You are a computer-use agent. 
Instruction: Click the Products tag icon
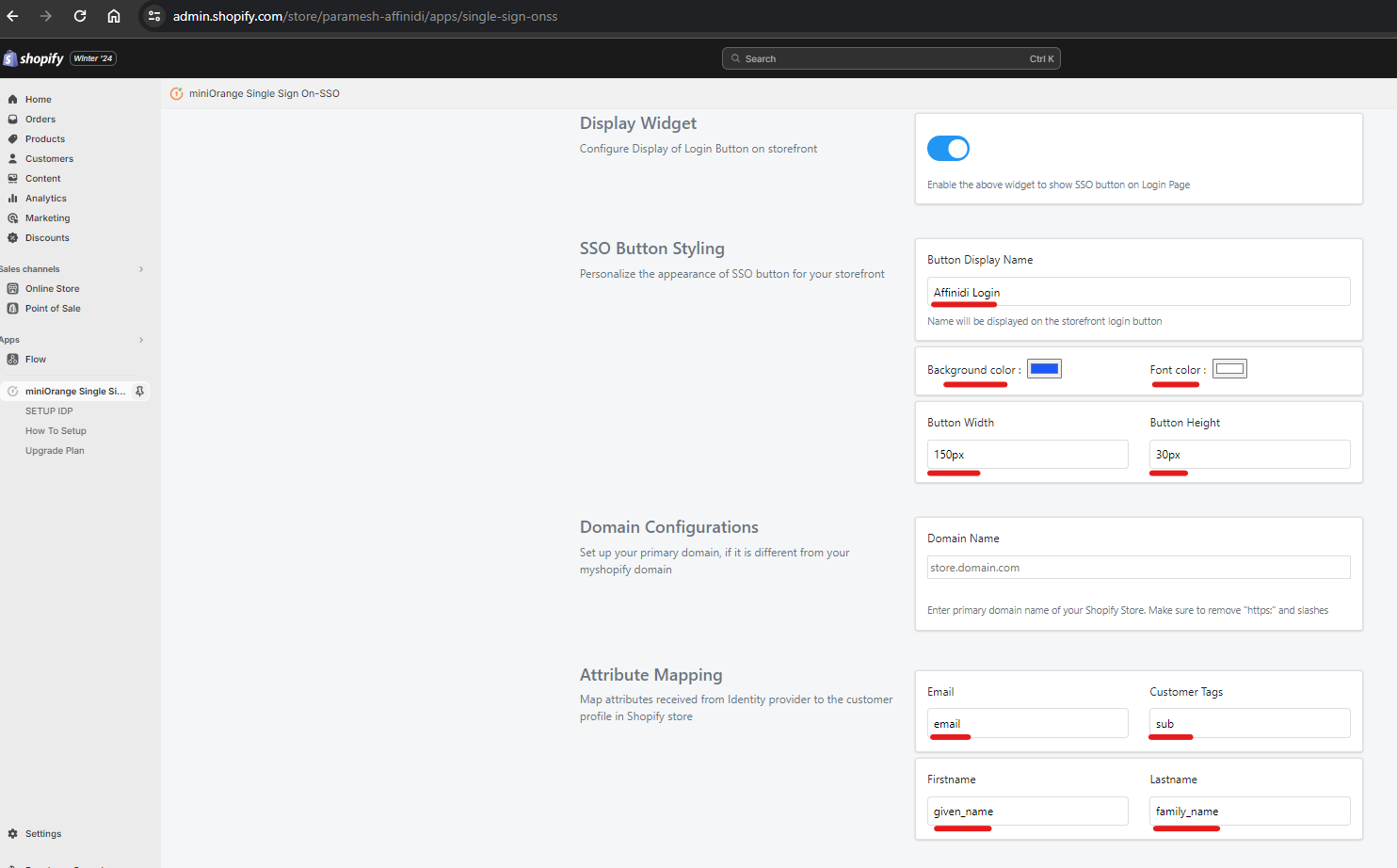pos(13,138)
